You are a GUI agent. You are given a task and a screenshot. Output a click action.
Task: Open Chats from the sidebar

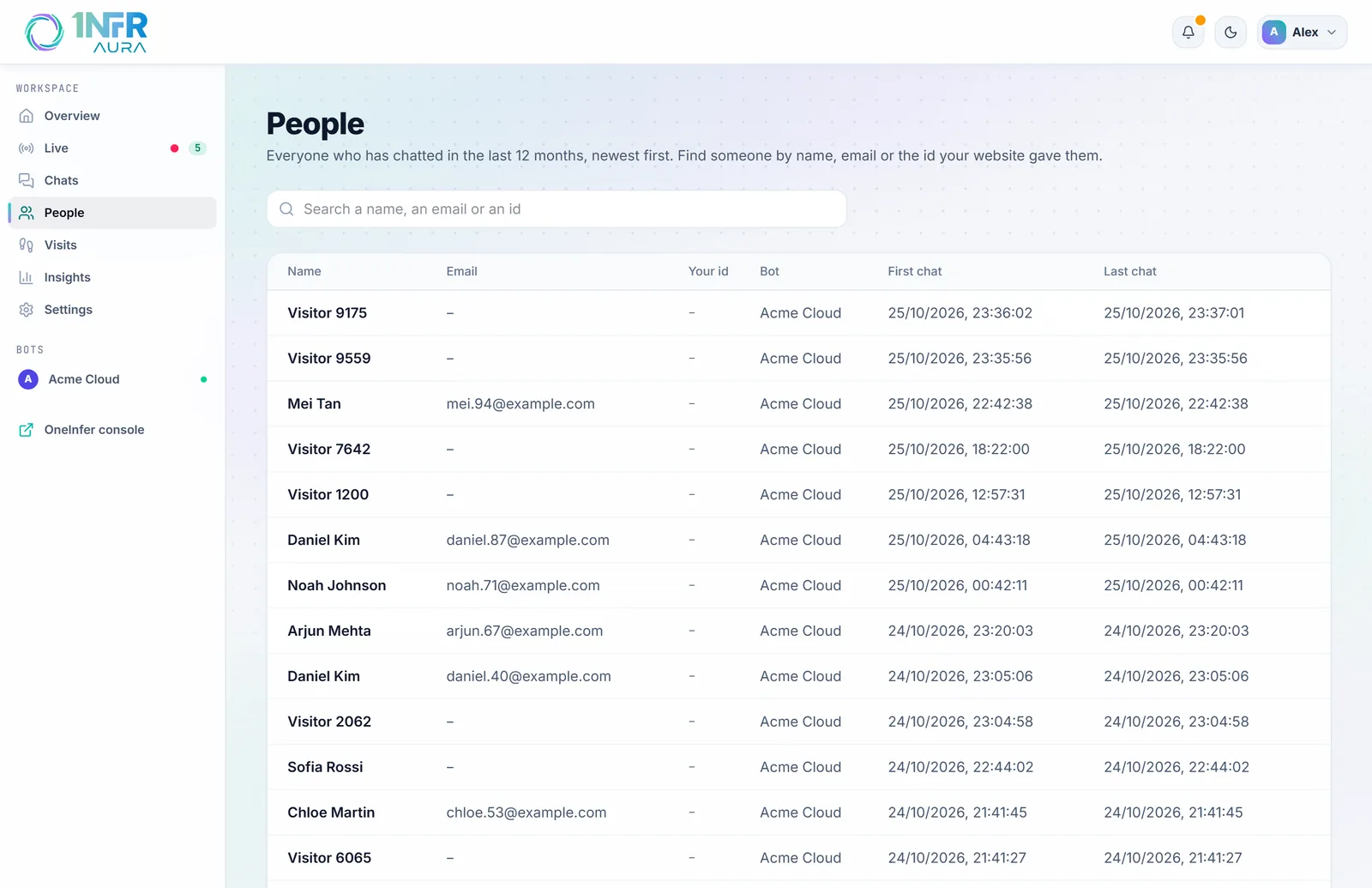112,180
